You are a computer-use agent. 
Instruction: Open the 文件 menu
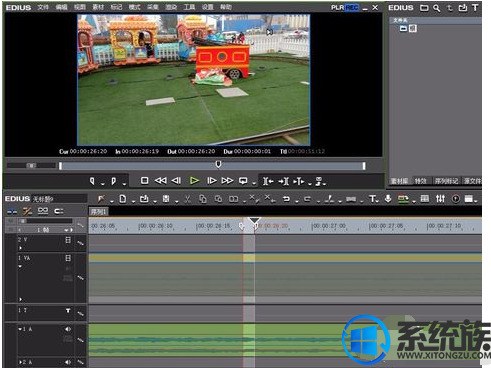pyautogui.click(x=43, y=7)
